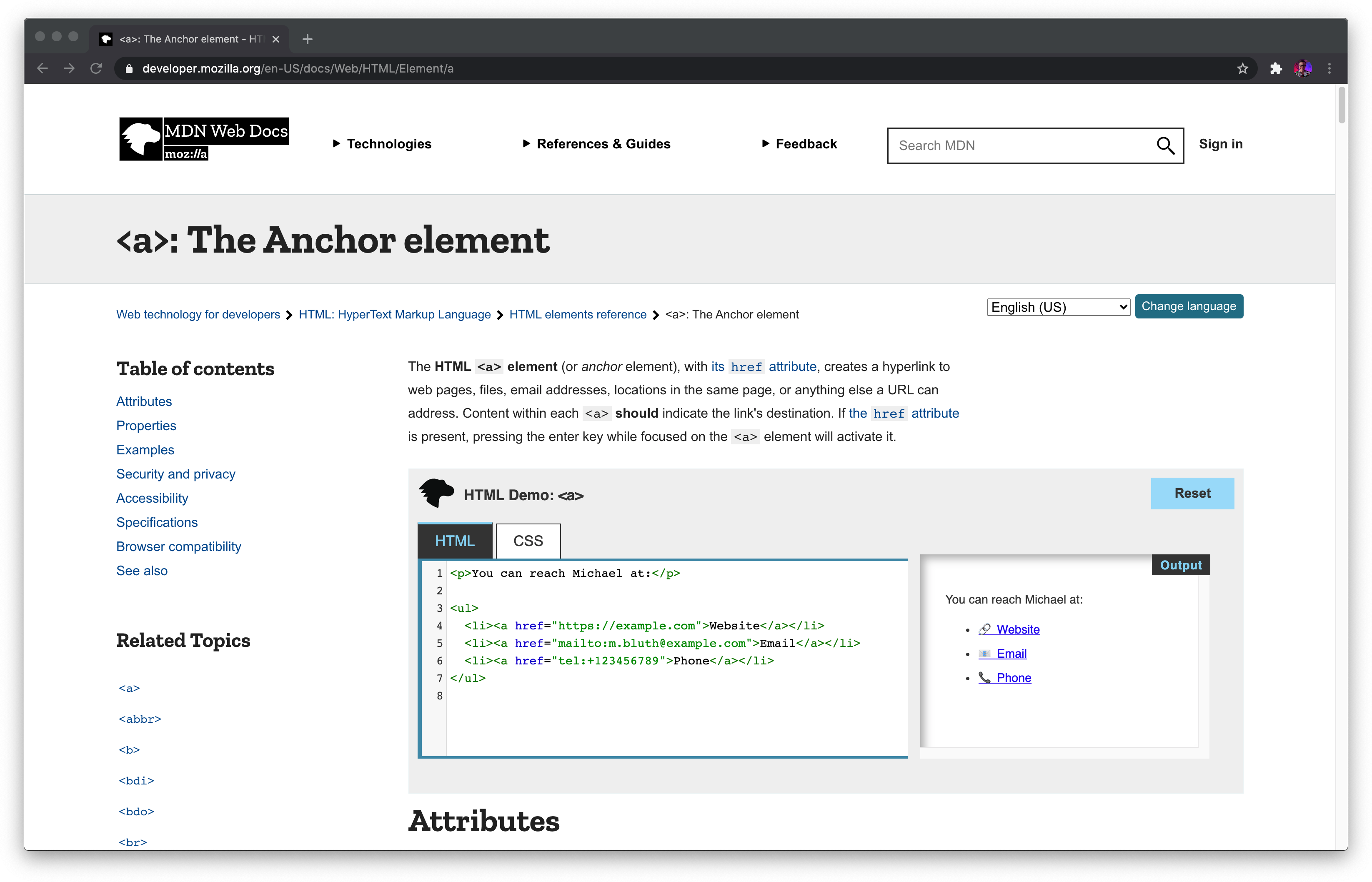This screenshot has height=882, width=1372.
Task: Click the search magnifier icon
Action: coord(1165,145)
